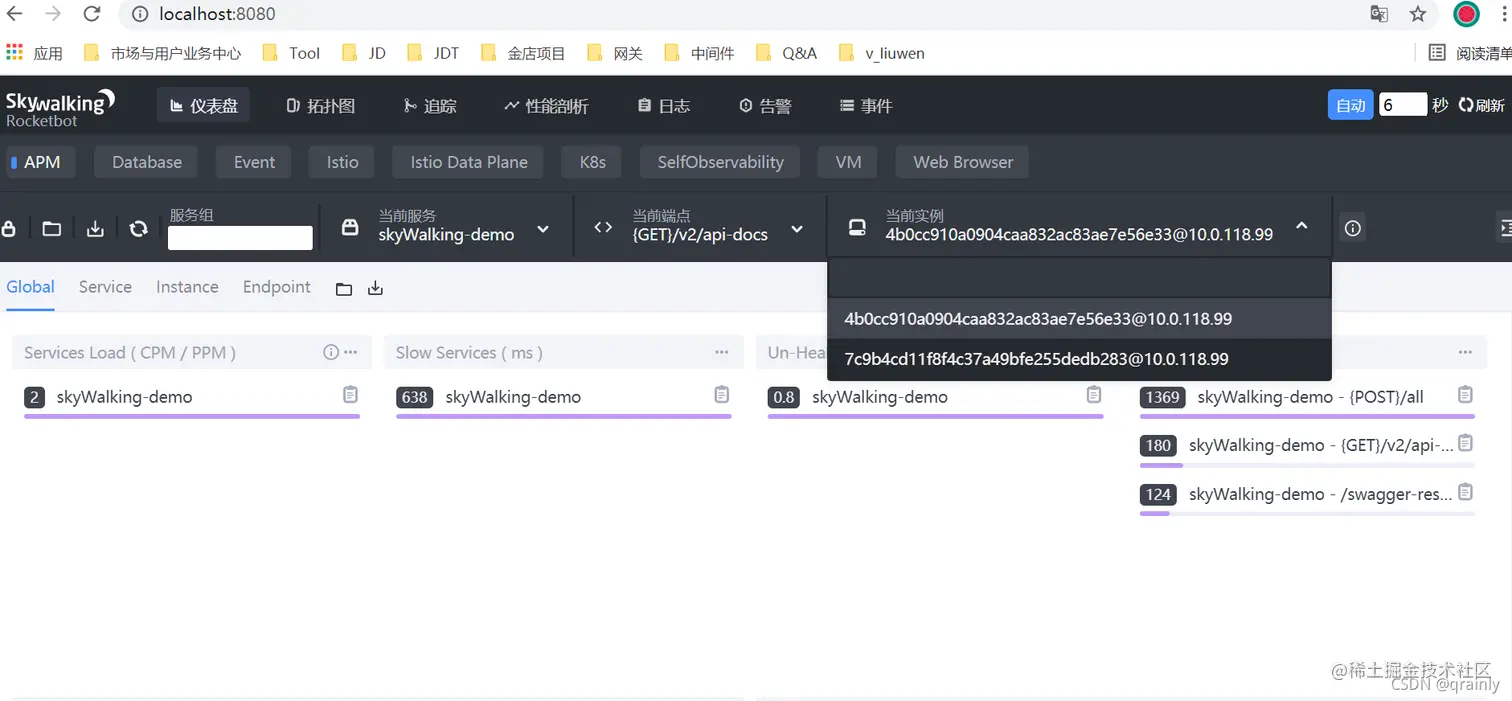The height and width of the screenshot is (701, 1512).
Task: Copy the skyWalking-demo - /swagger-res endpoint name
Action: point(1465,492)
